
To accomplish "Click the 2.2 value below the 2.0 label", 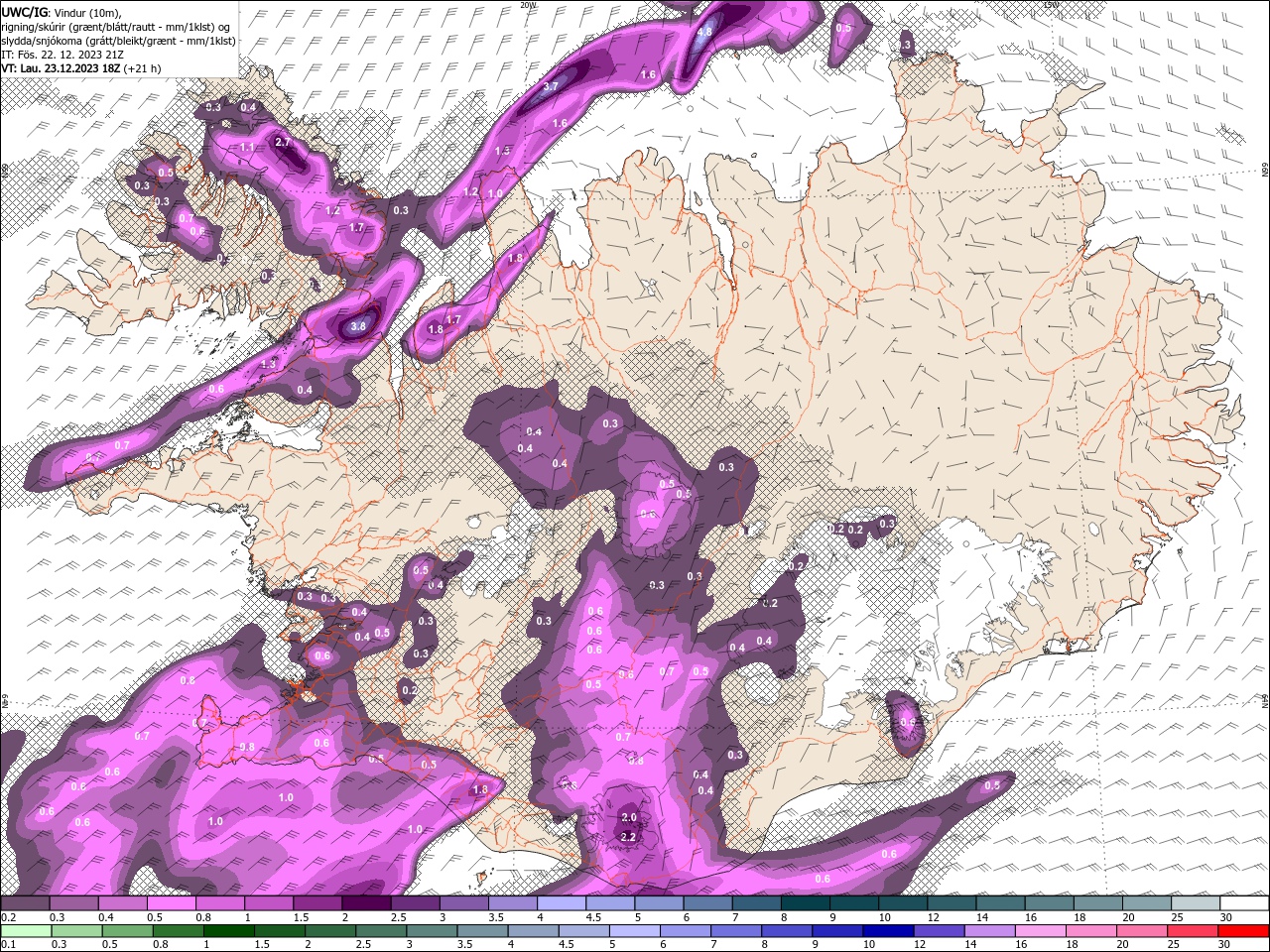I will pyautogui.click(x=628, y=837).
